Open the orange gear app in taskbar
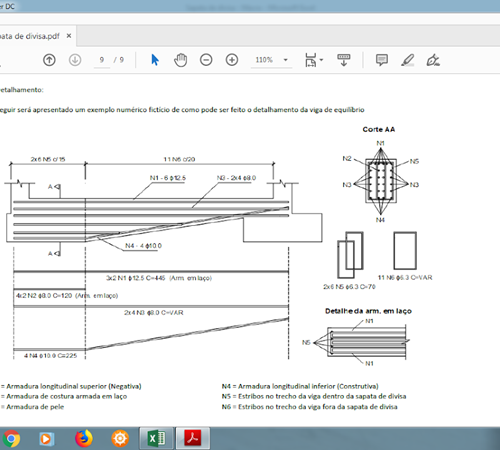The image size is (500, 450). [x=120, y=439]
